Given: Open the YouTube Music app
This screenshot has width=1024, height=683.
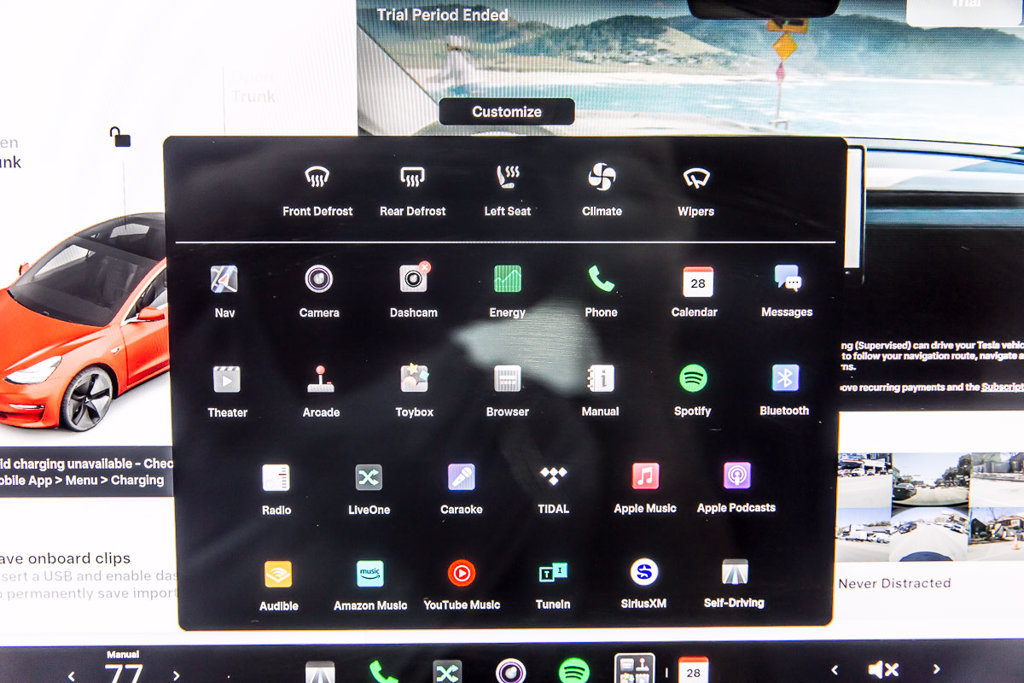Looking at the screenshot, I should 461,573.
